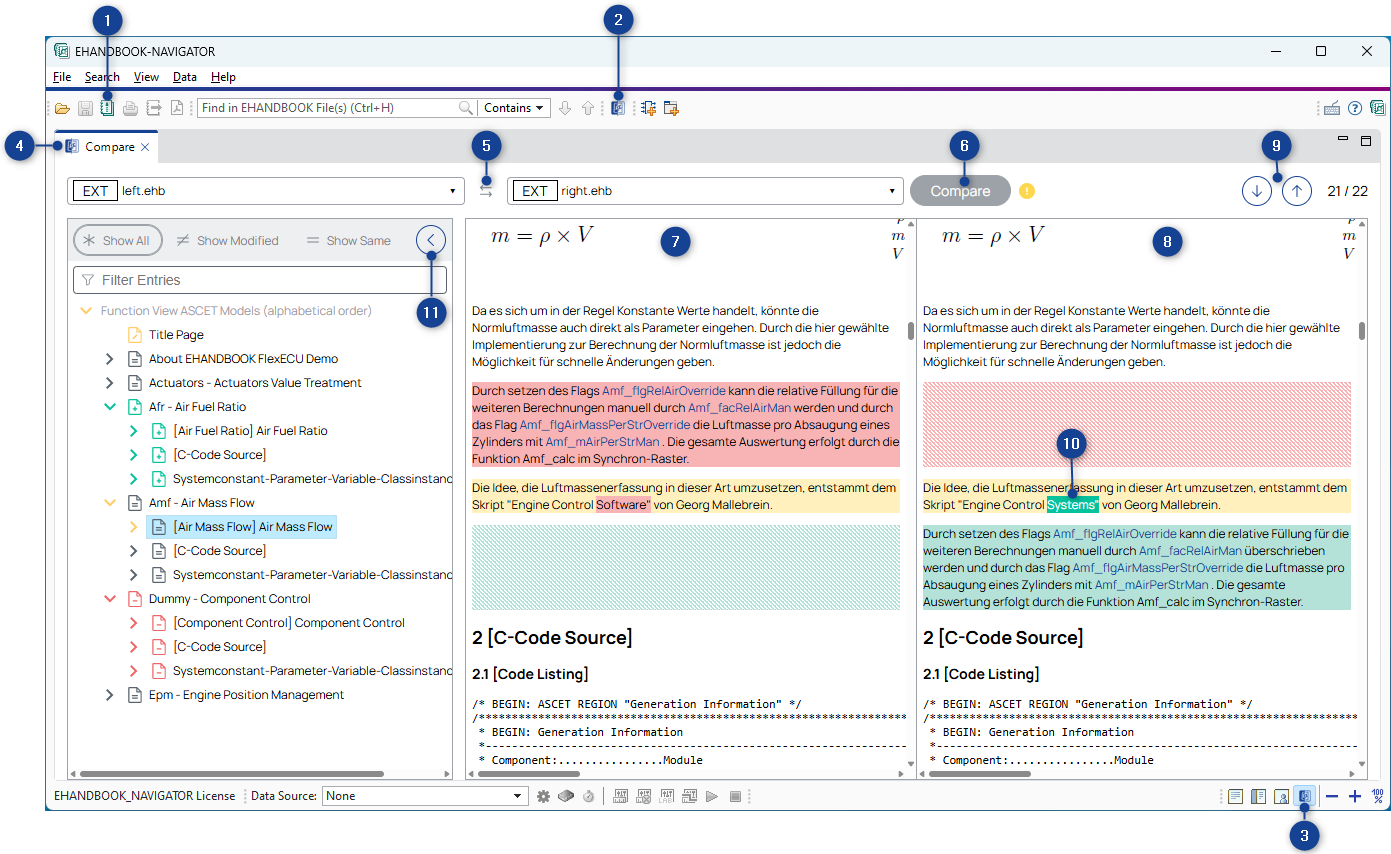Click the open file folder icon
Viewport: 1391px width, 854px height.
pyautogui.click(x=62, y=108)
